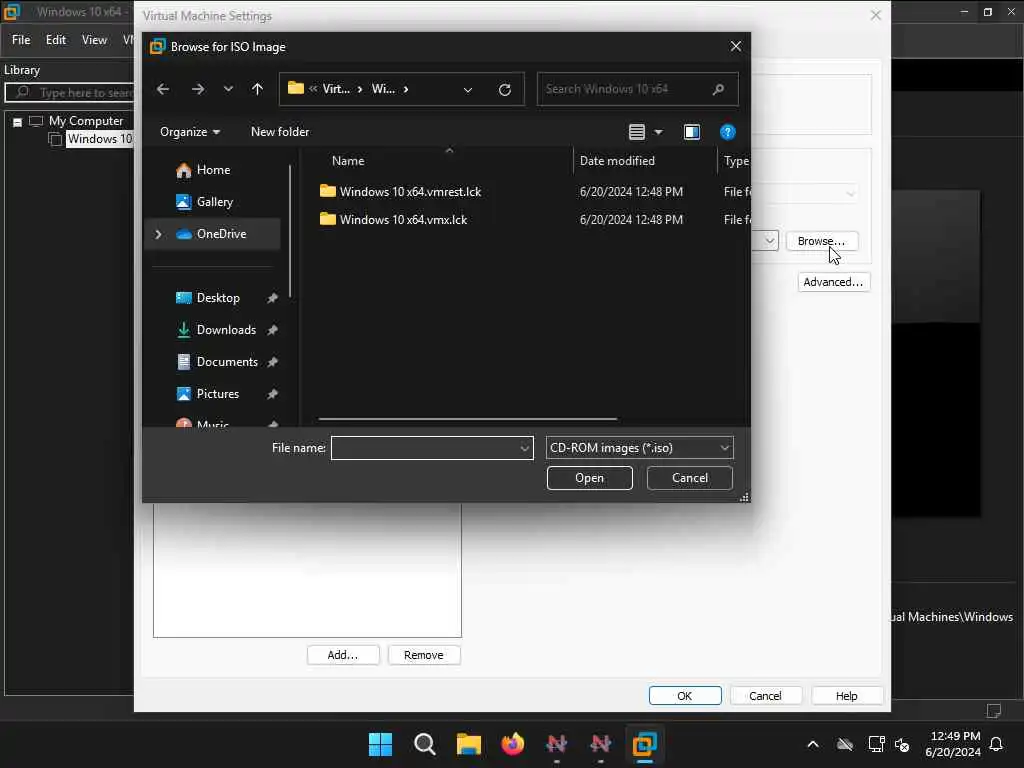Screen dimensions: 1024x768
Task: Expand the OneDrive tree node
Action: coord(158,234)
